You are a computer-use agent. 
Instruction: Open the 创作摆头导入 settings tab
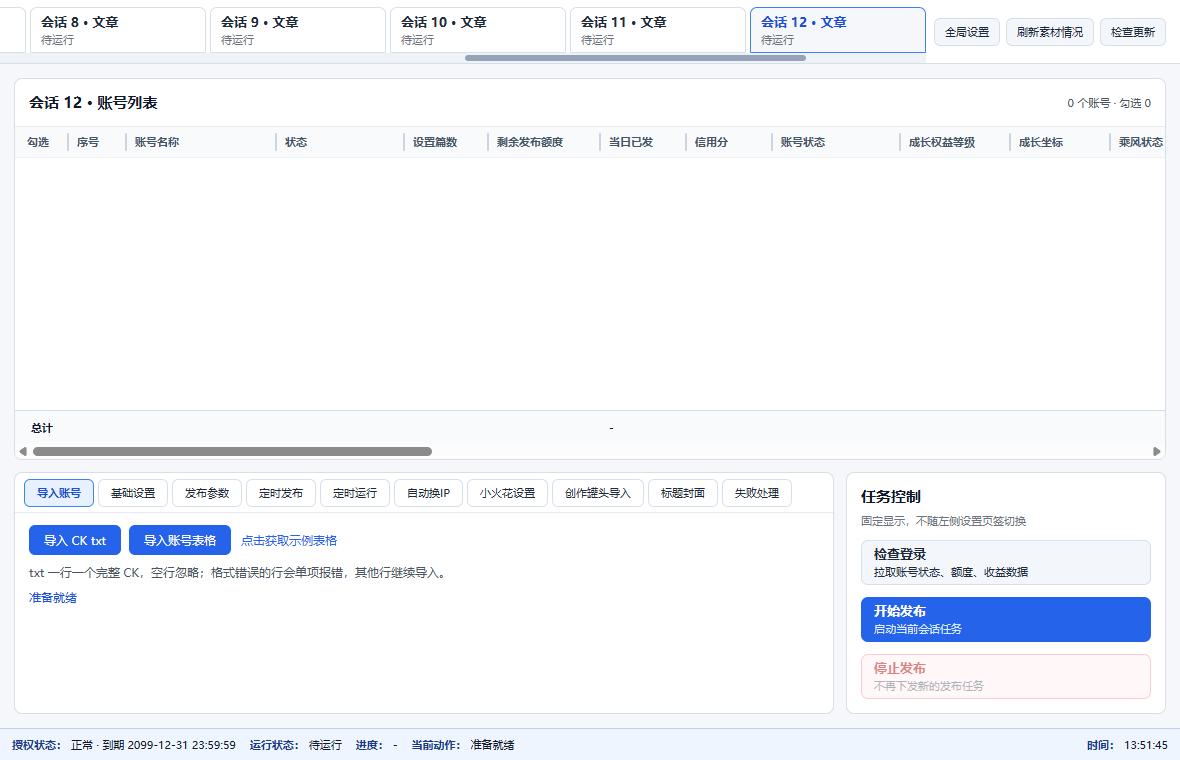(x=598, y=493)
